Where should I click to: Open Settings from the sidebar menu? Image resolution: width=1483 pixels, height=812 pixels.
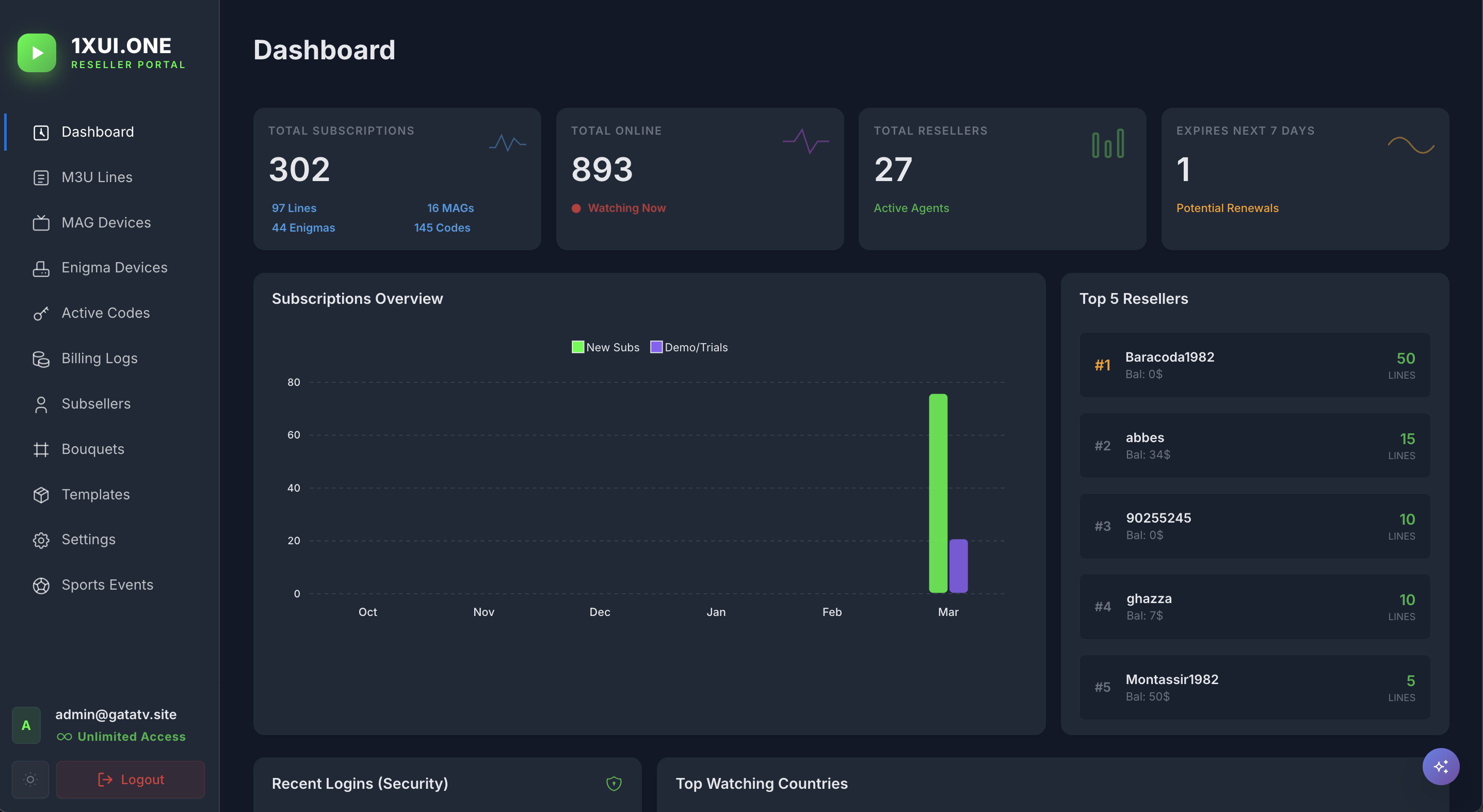click(x=40, y=540)
